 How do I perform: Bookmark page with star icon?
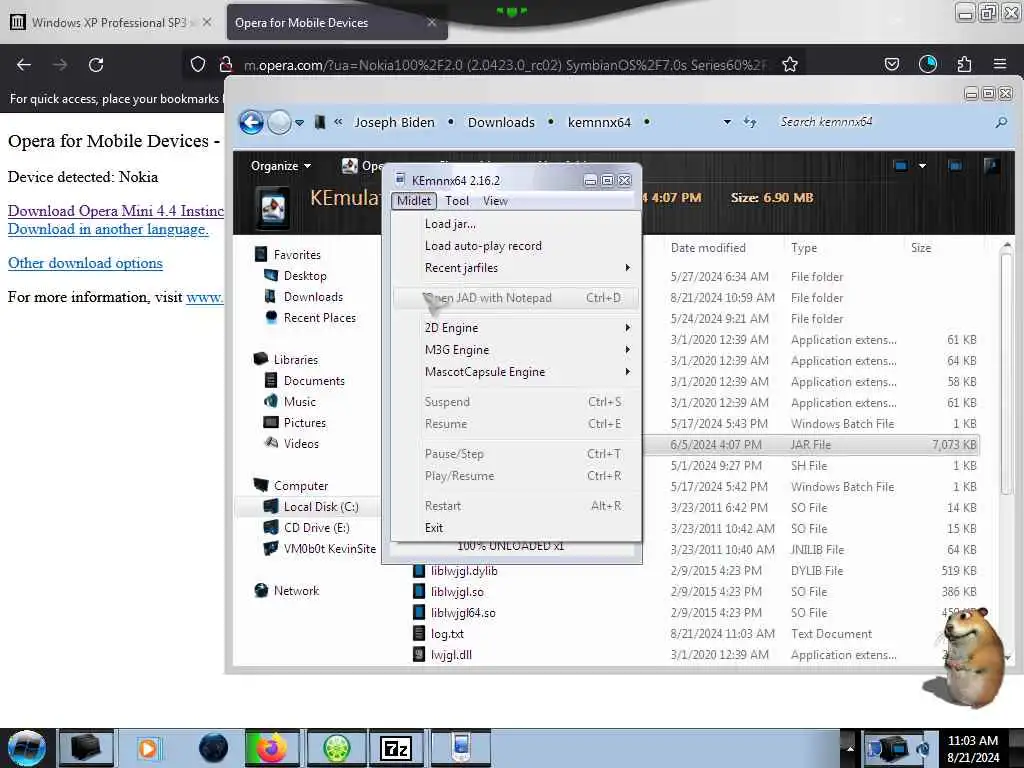[x=790, y=64]
